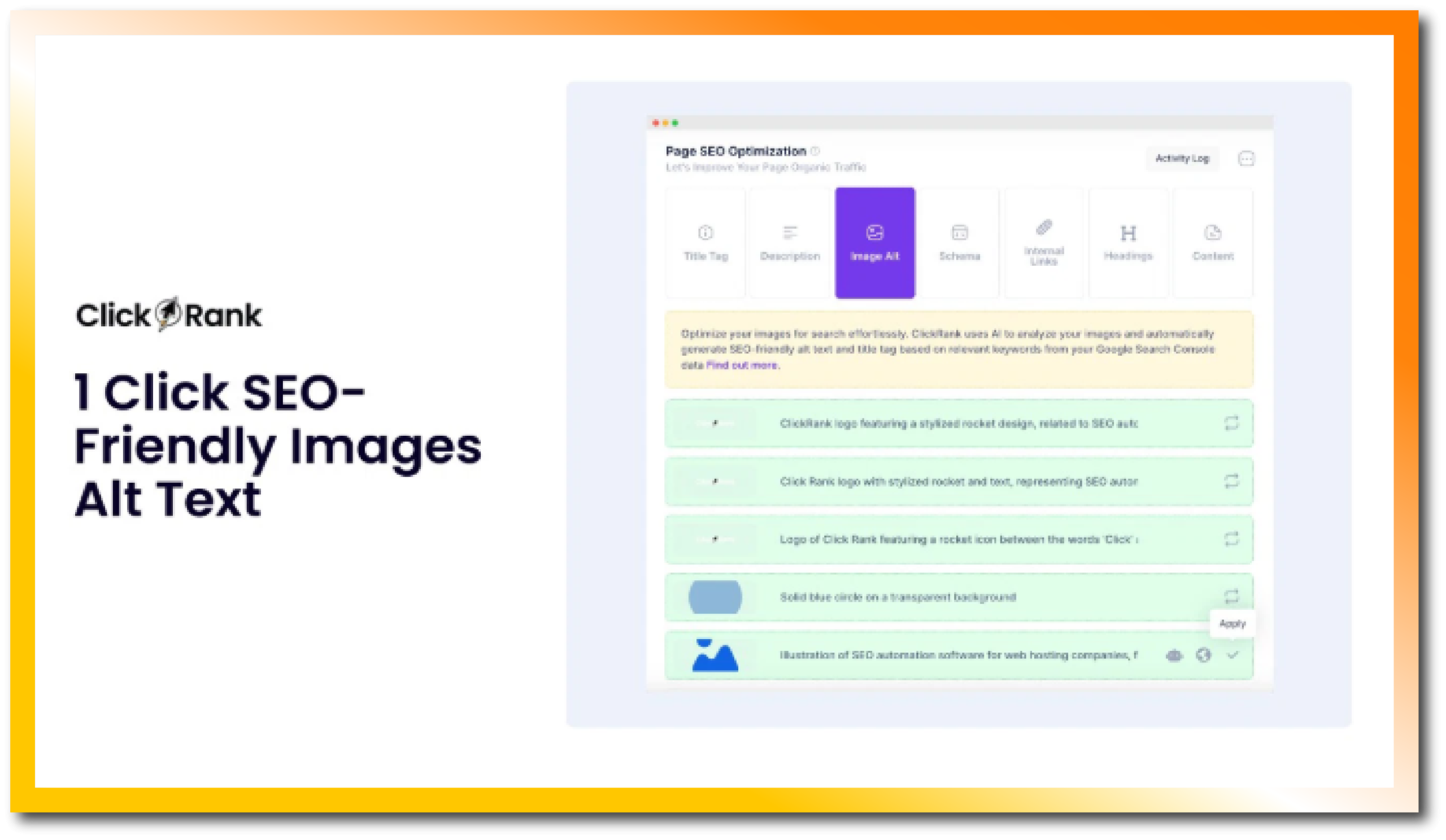
Task: Click the AI robot icon in the Illustration row
Action: coord(1174,655)
